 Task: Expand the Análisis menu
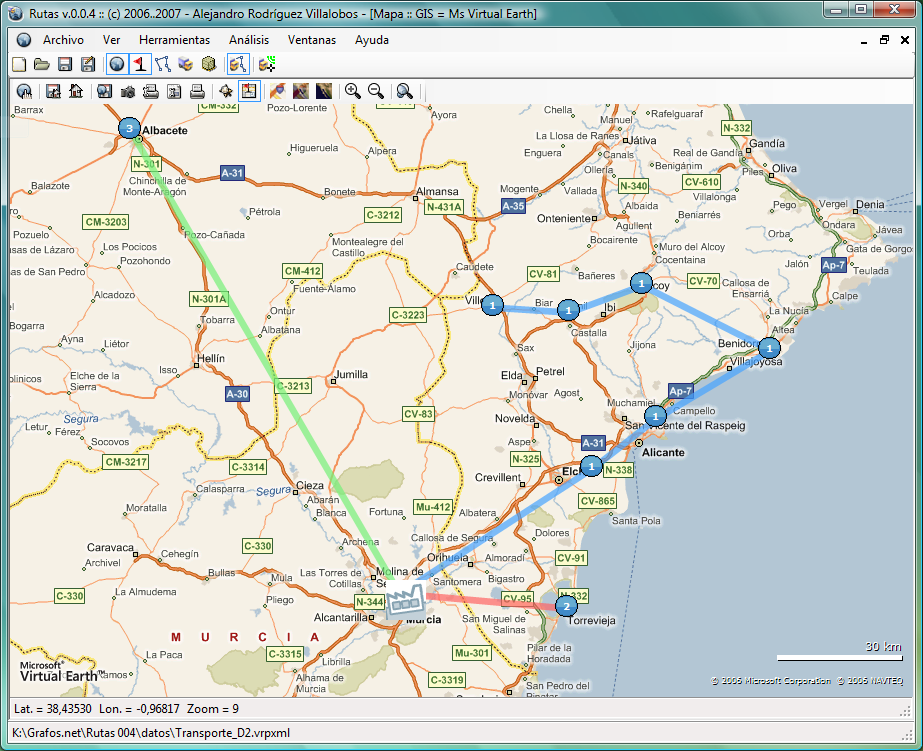pyautogui.click(x=249, y=40)
